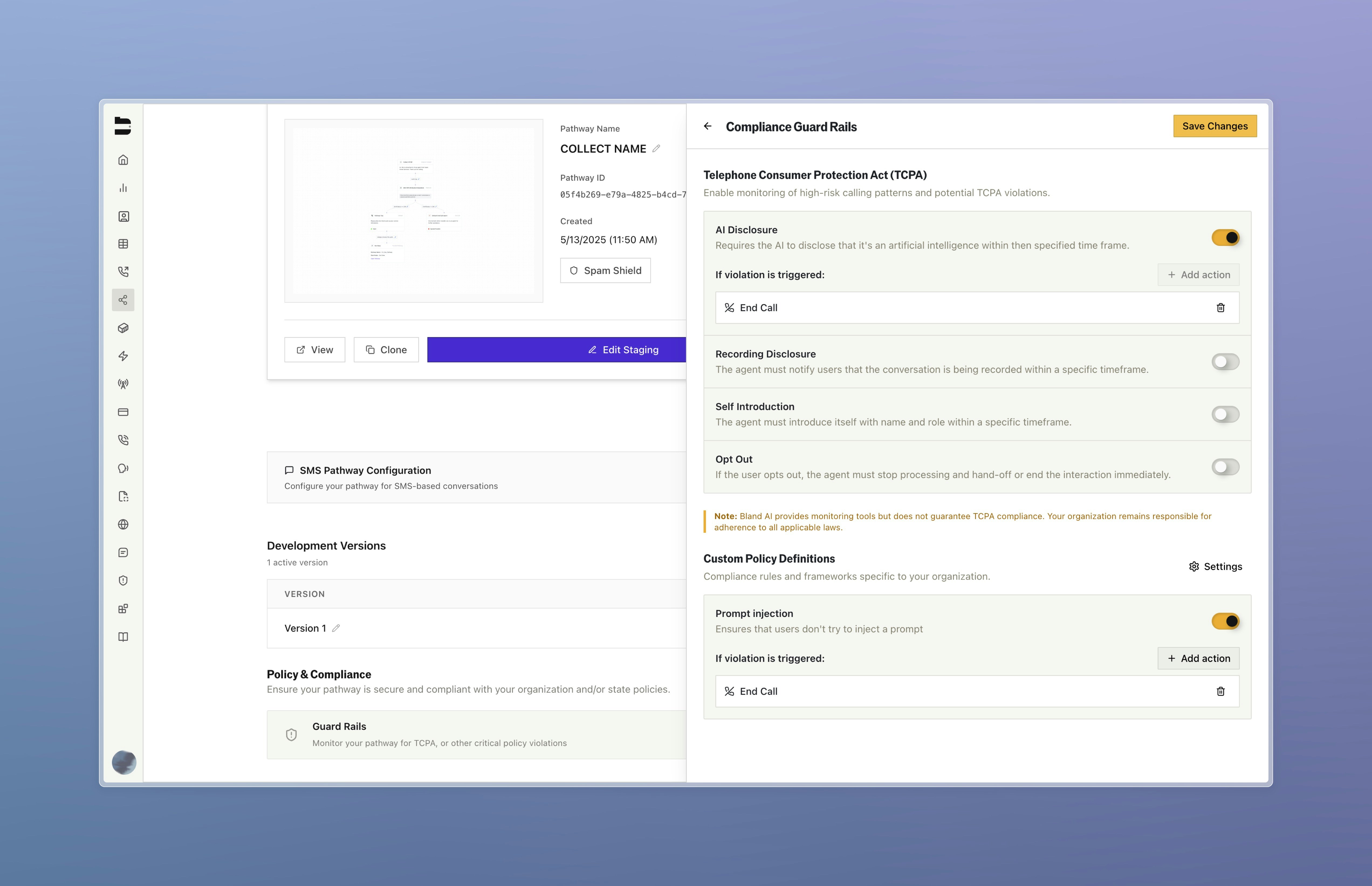Rename Version 1 via pencil icon
This screenshot has width=1372, height=886.
pos(337,628)
